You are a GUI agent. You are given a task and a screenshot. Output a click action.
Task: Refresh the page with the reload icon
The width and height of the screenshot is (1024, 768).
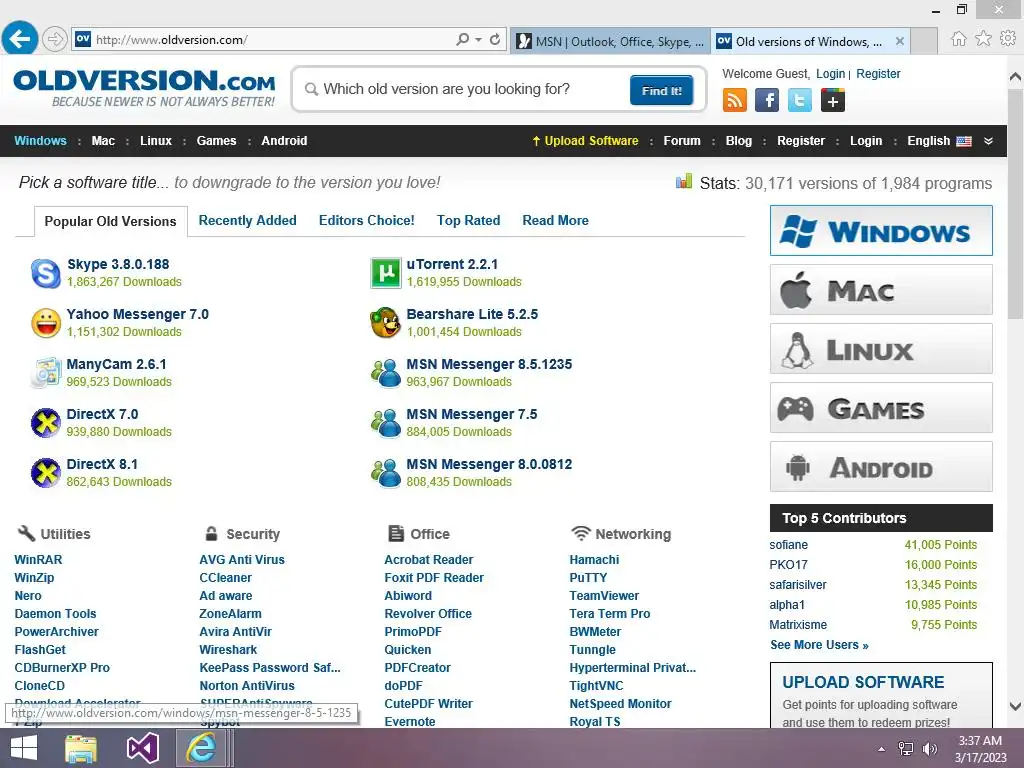[495, 39]
